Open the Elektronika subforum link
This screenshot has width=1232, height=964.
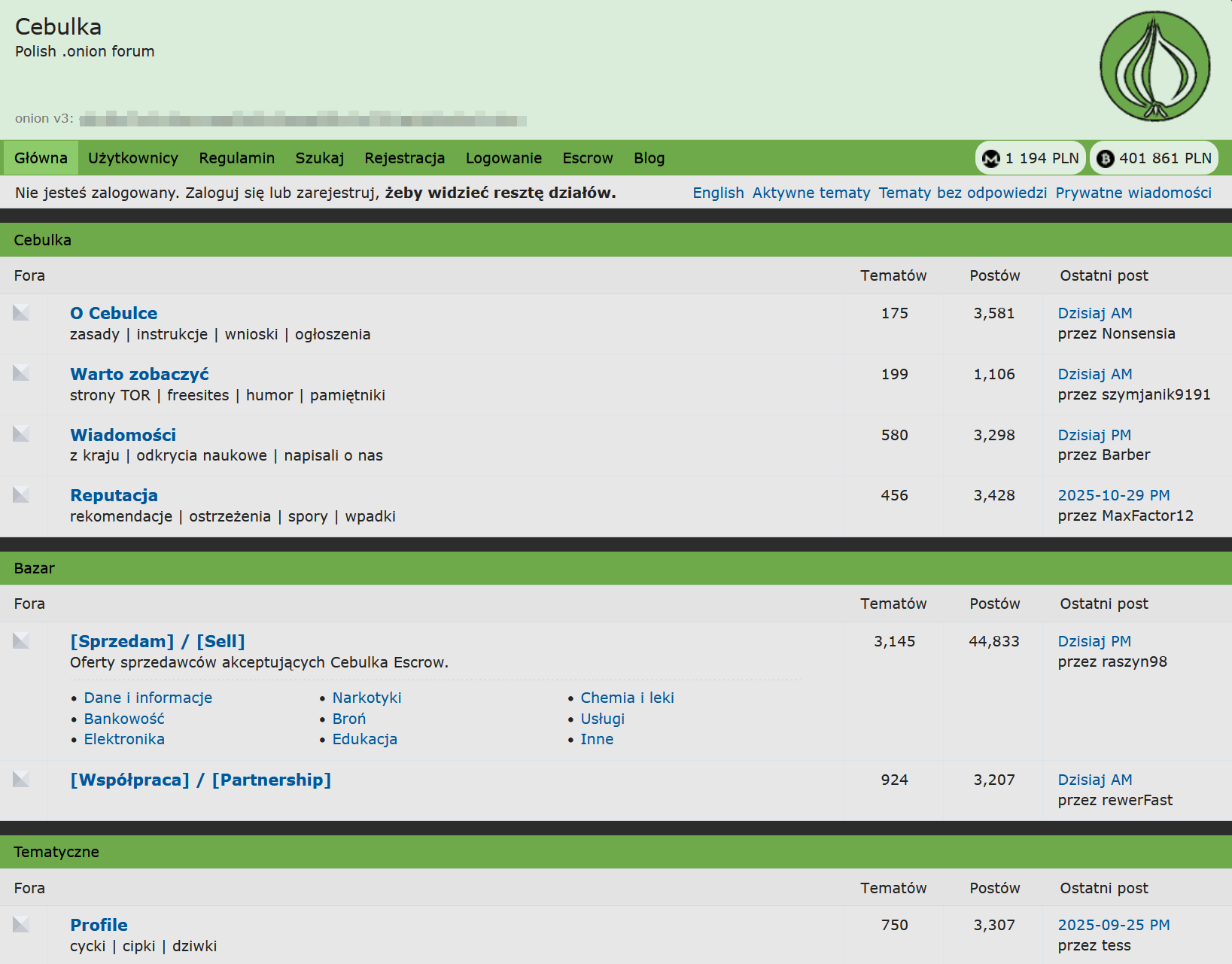pyautogui.click(x=124, y=739)
